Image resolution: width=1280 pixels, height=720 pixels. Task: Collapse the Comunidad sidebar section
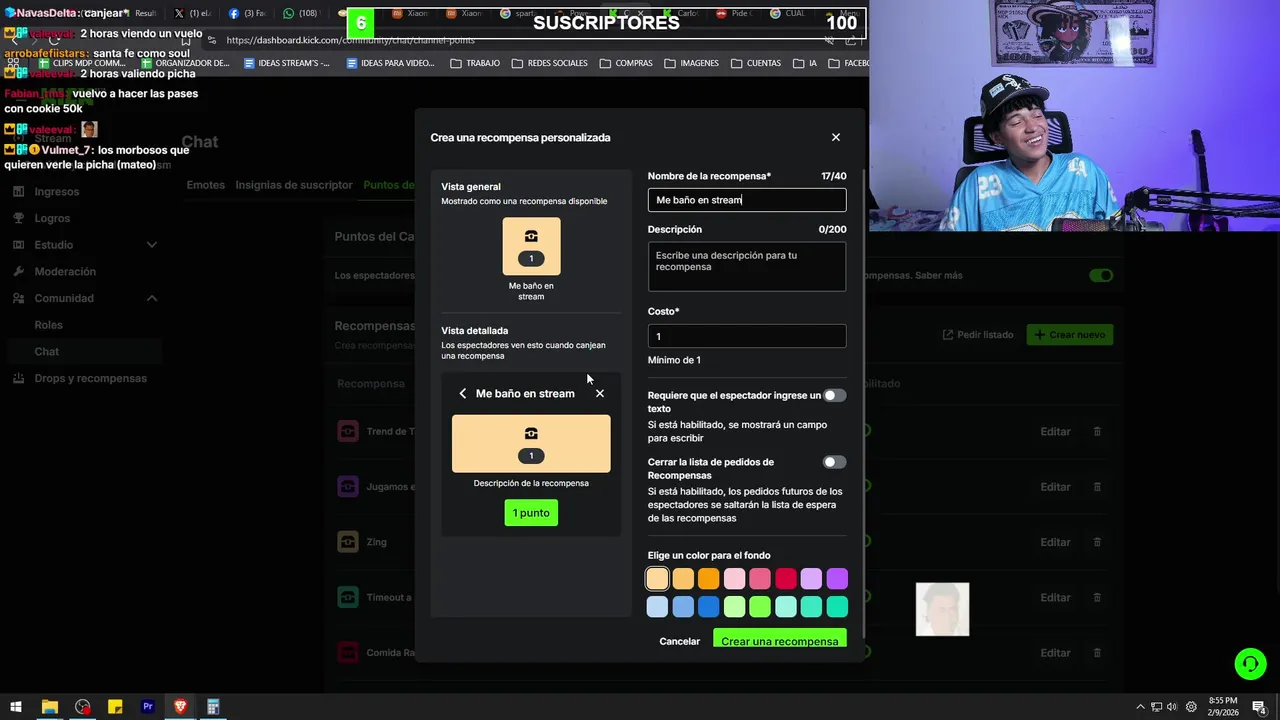click(152, 298)
